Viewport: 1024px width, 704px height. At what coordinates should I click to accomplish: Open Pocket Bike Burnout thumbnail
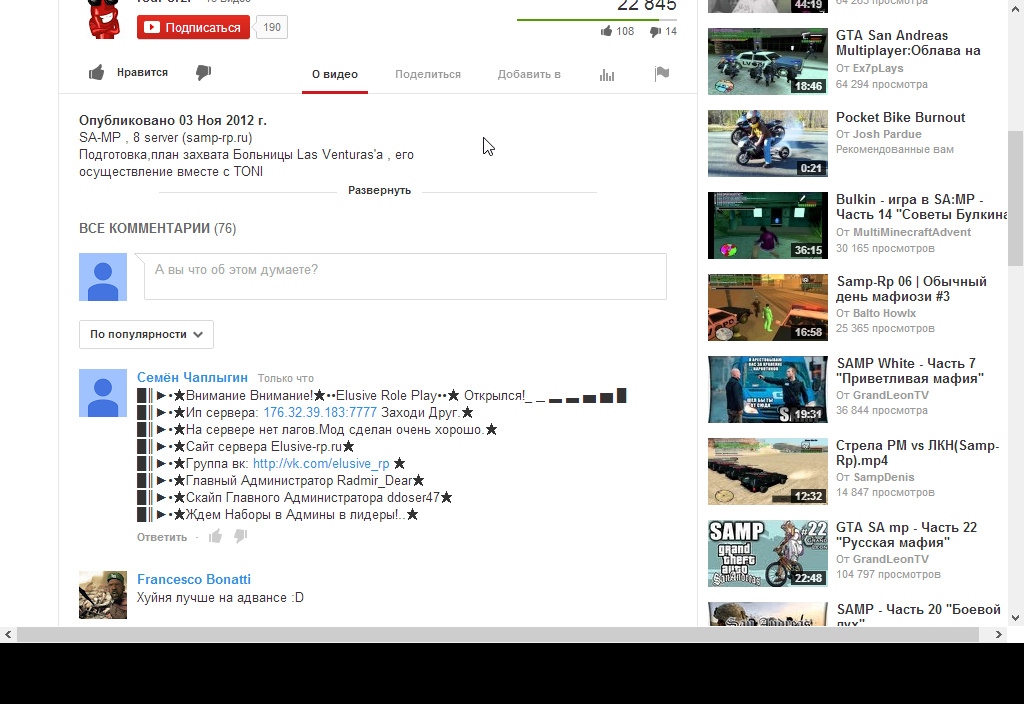[x=768, y=144]
